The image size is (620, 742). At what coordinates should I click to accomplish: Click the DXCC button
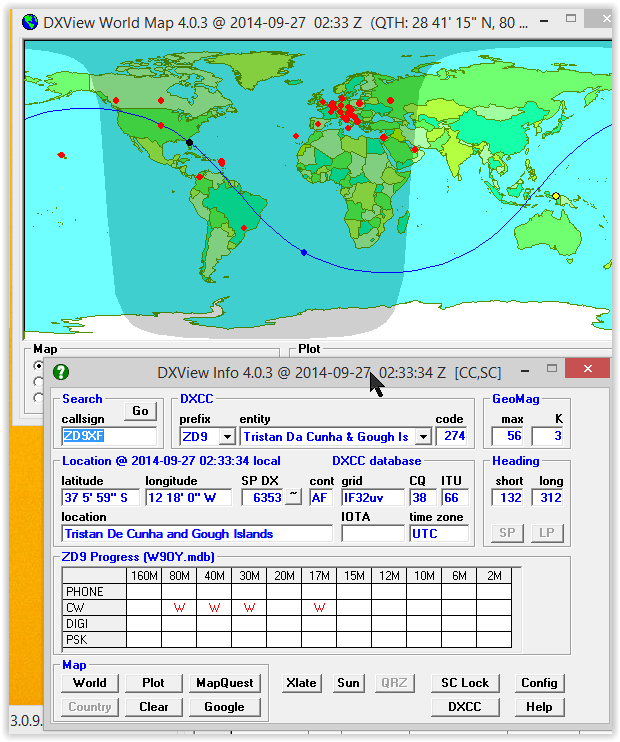click(465, 707)
